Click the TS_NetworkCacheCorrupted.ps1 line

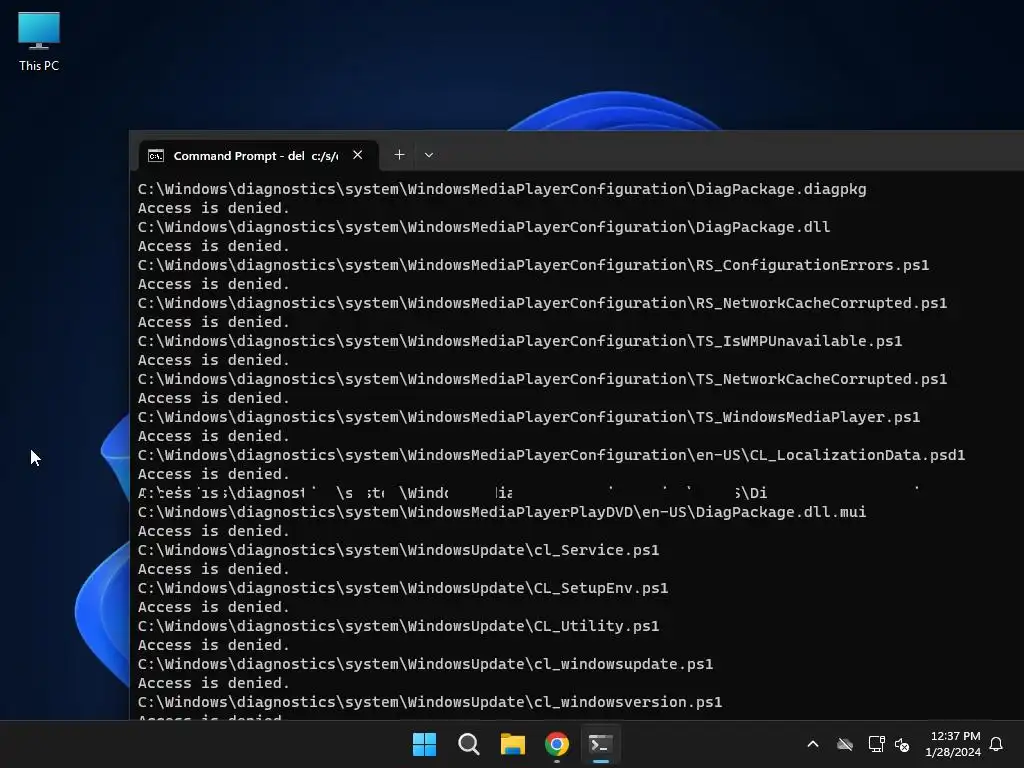tap(542, 379)
